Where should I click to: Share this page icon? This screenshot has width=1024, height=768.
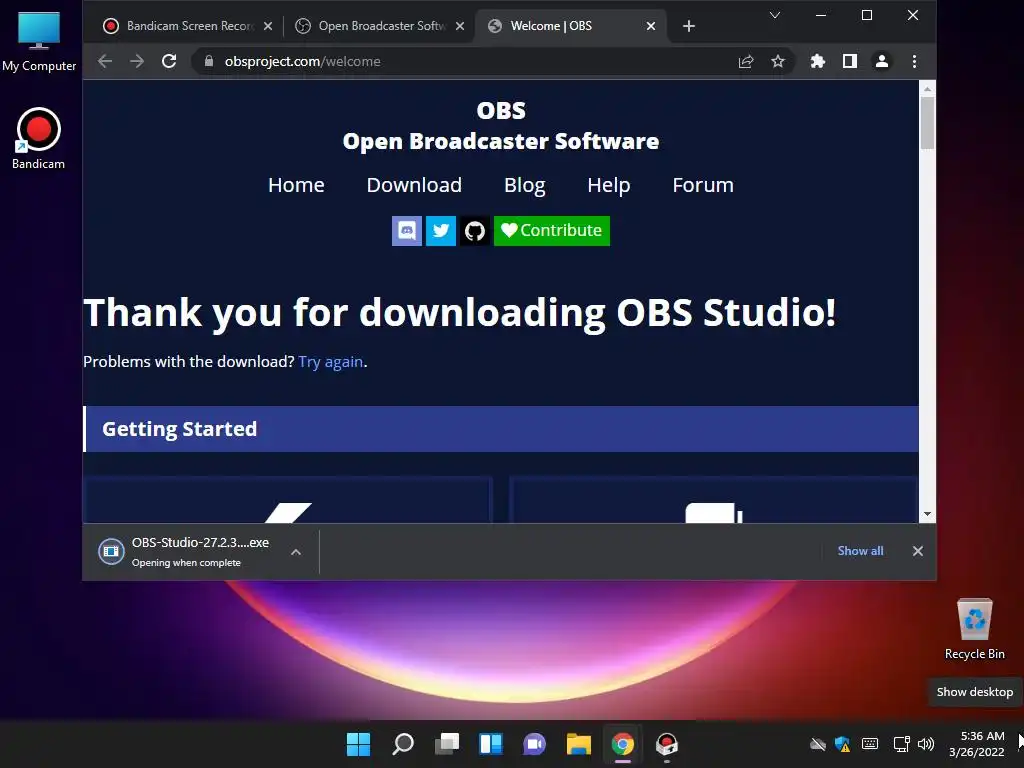pos(745,61)
